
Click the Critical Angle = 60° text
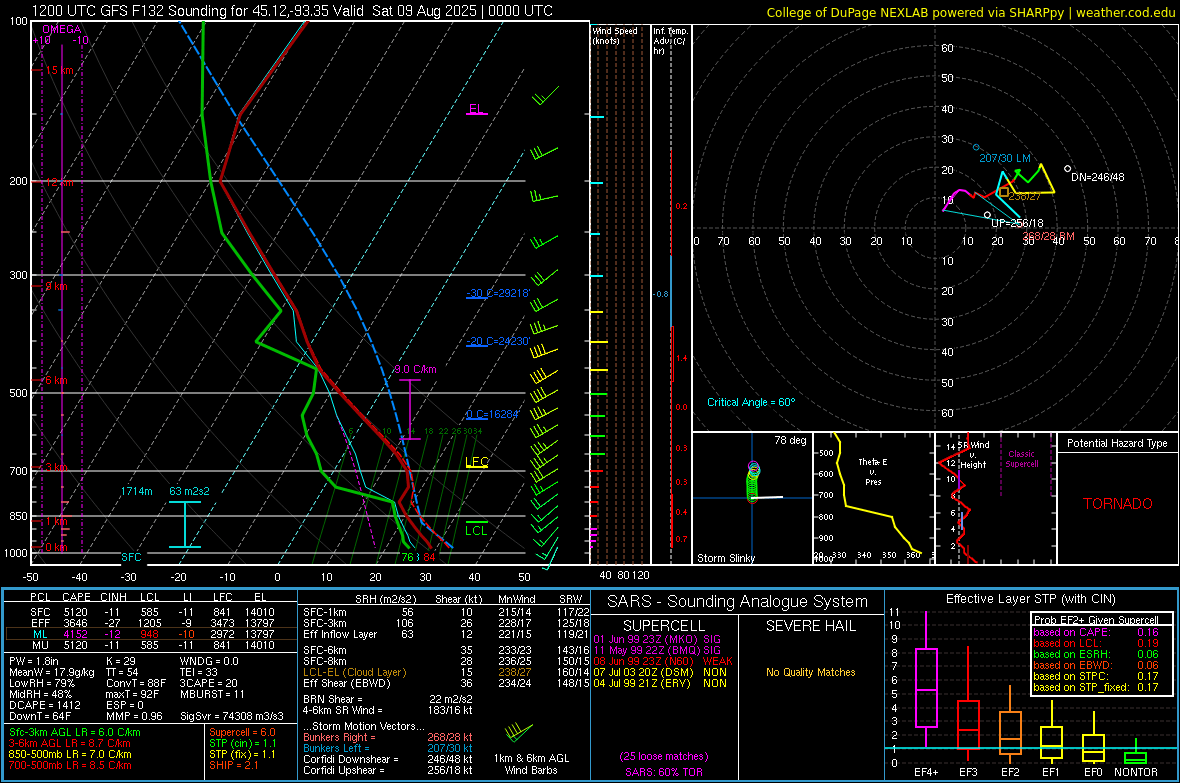751,402
